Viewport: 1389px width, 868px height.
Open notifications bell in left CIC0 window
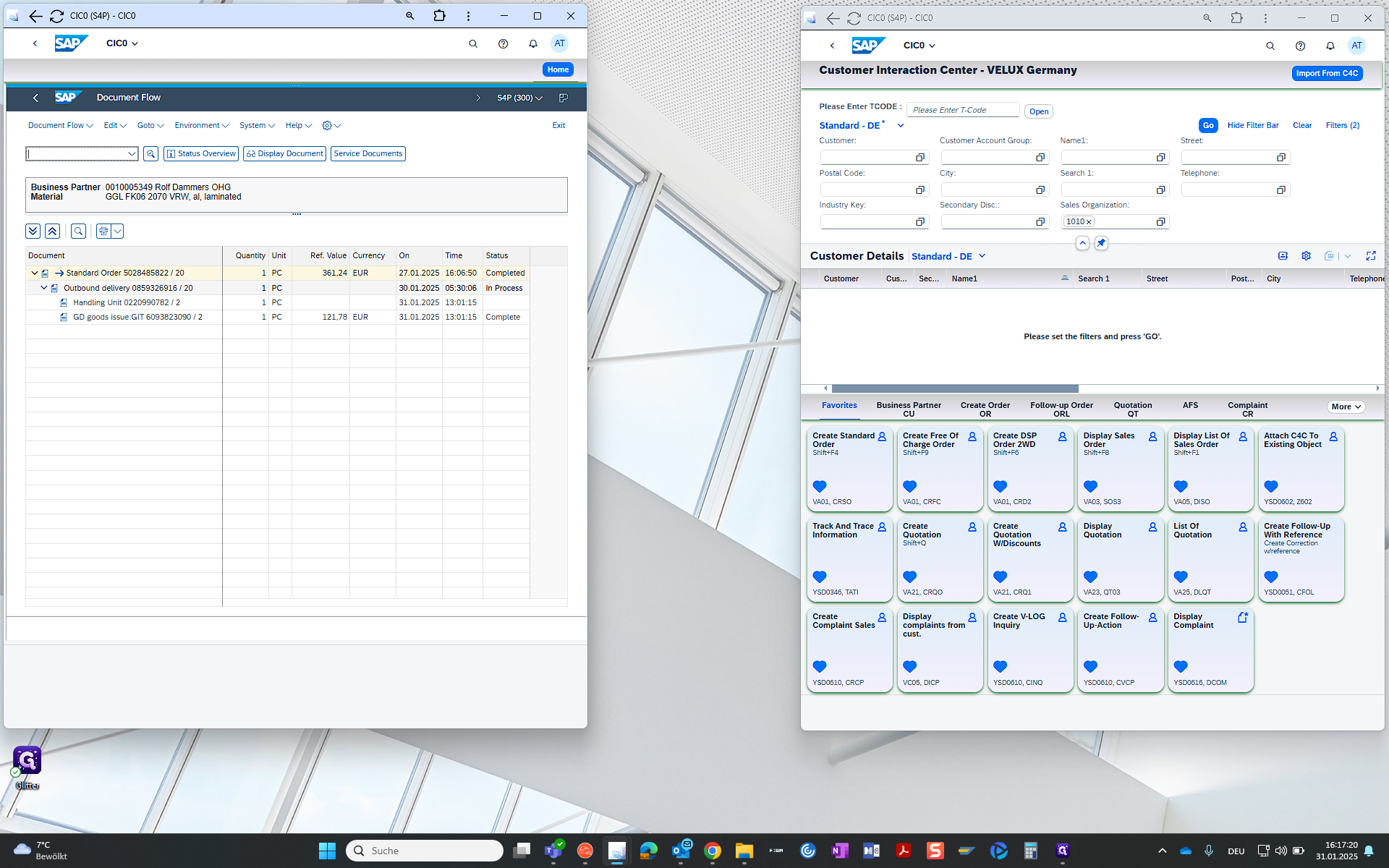pos(533,44)
